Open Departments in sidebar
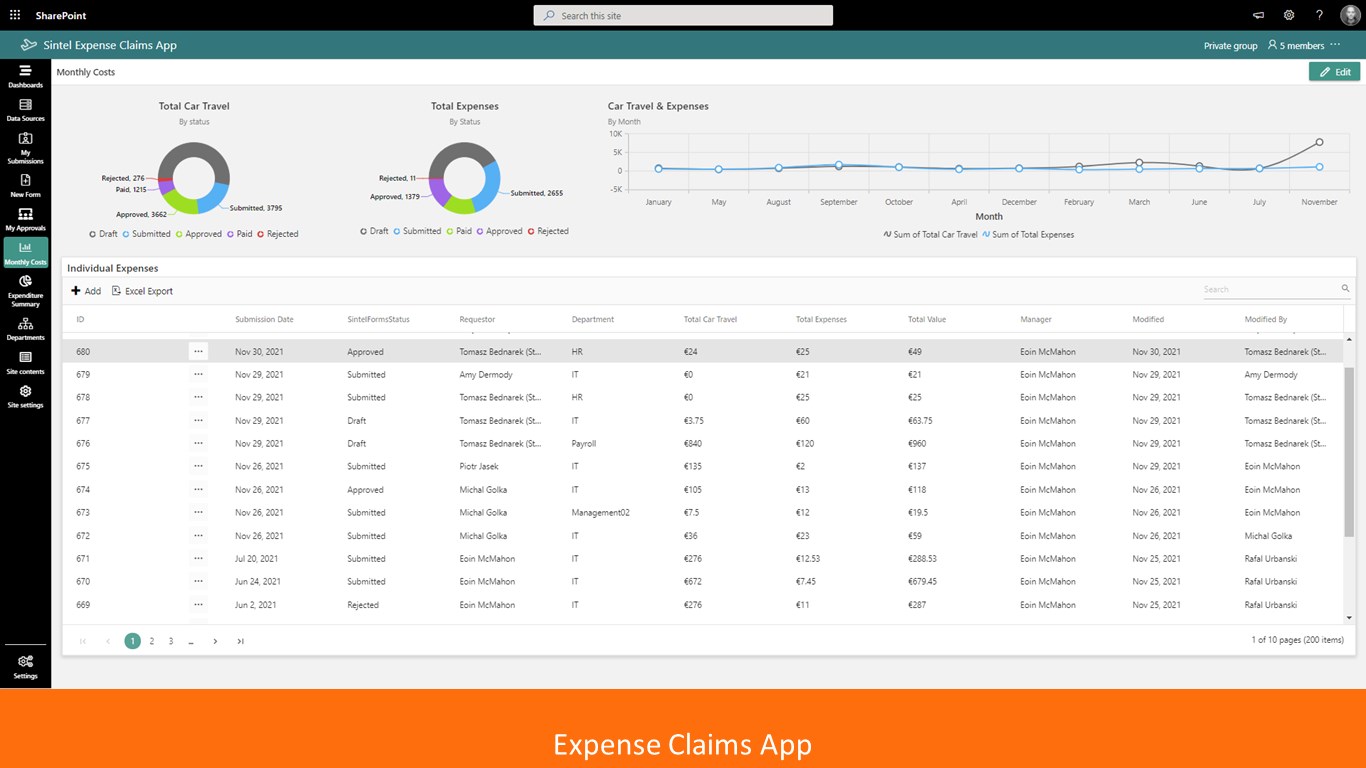 tap(25, 330)
